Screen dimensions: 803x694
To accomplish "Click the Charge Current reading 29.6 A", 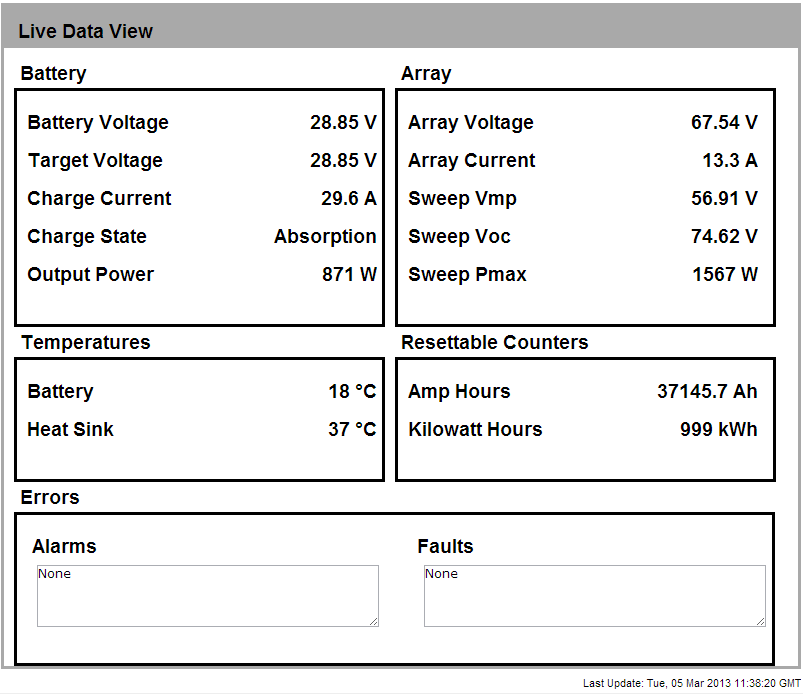I will pos(348,199).
